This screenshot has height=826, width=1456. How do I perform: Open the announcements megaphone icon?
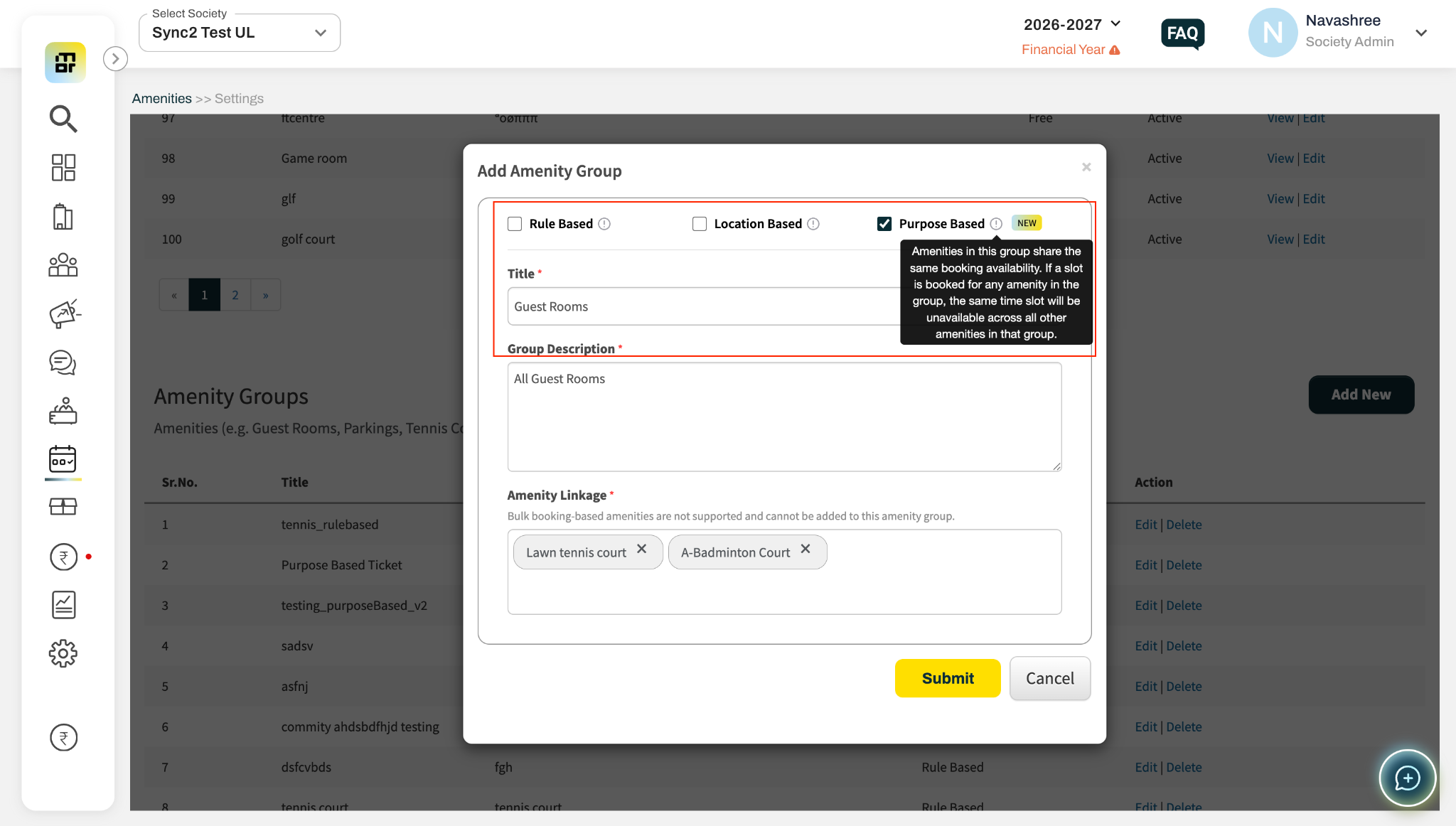point(65,313)
